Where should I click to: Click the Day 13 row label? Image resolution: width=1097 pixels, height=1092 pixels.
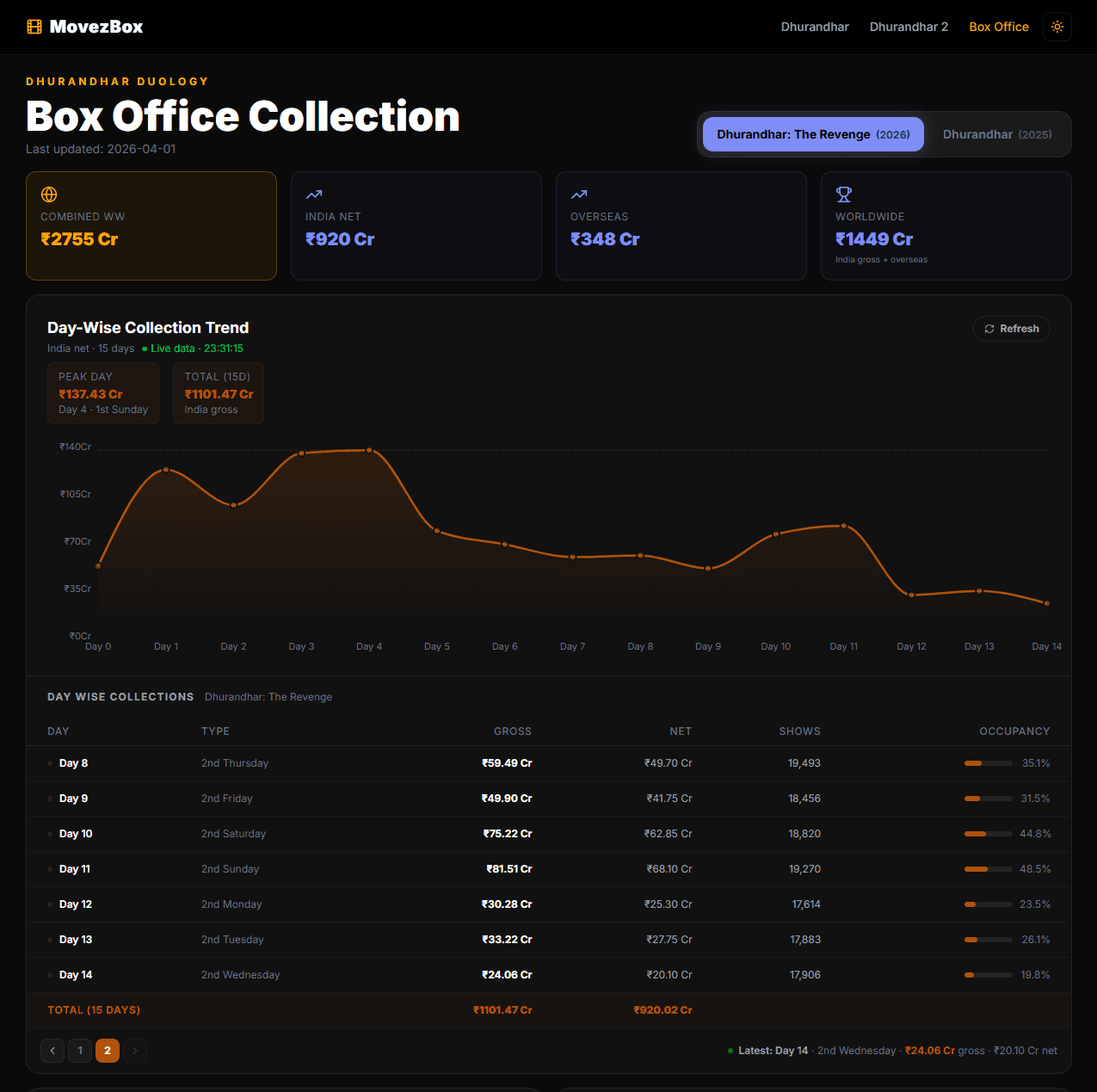76,940
